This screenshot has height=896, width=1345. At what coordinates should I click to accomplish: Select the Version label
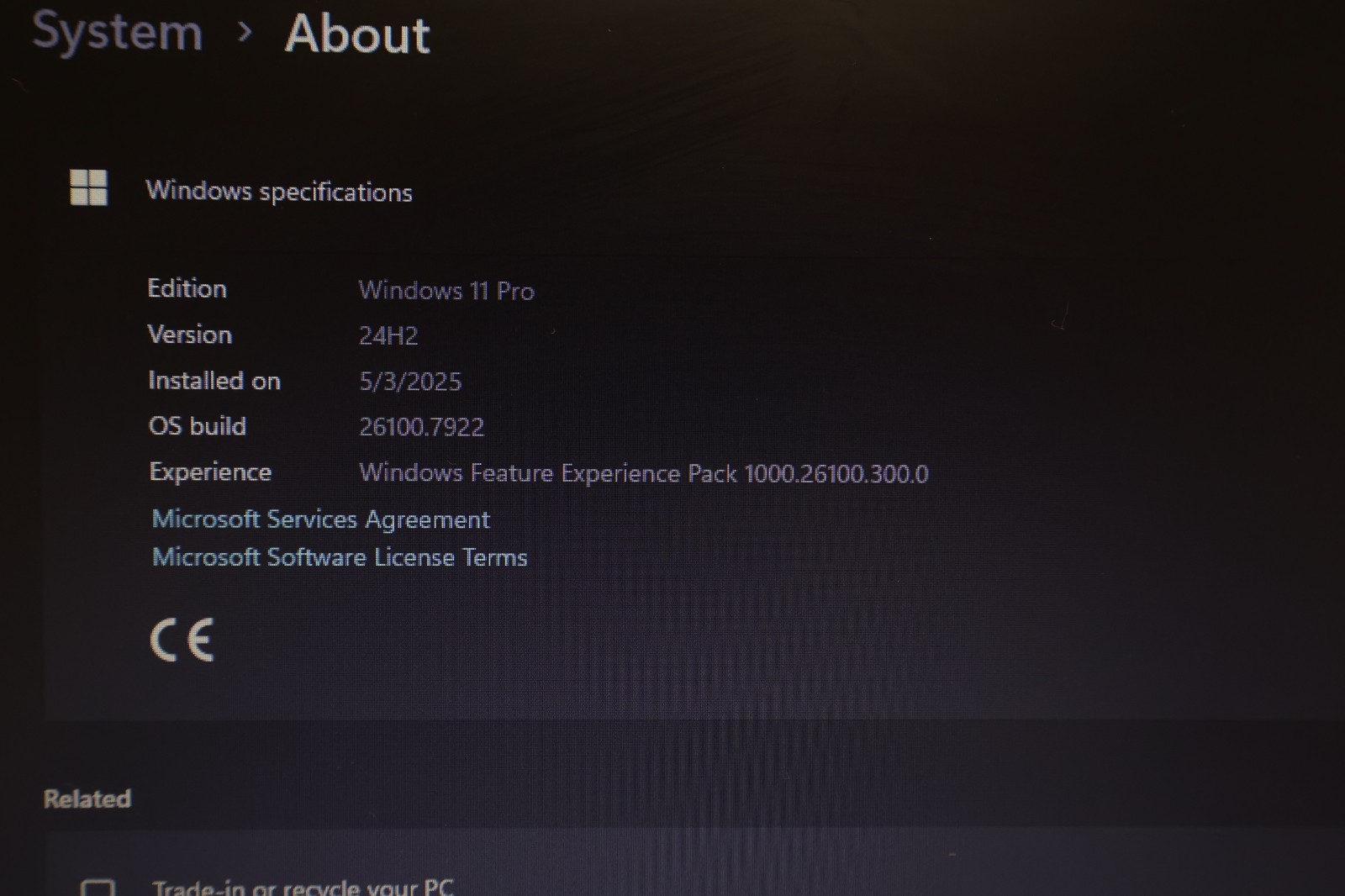point(189,335)
